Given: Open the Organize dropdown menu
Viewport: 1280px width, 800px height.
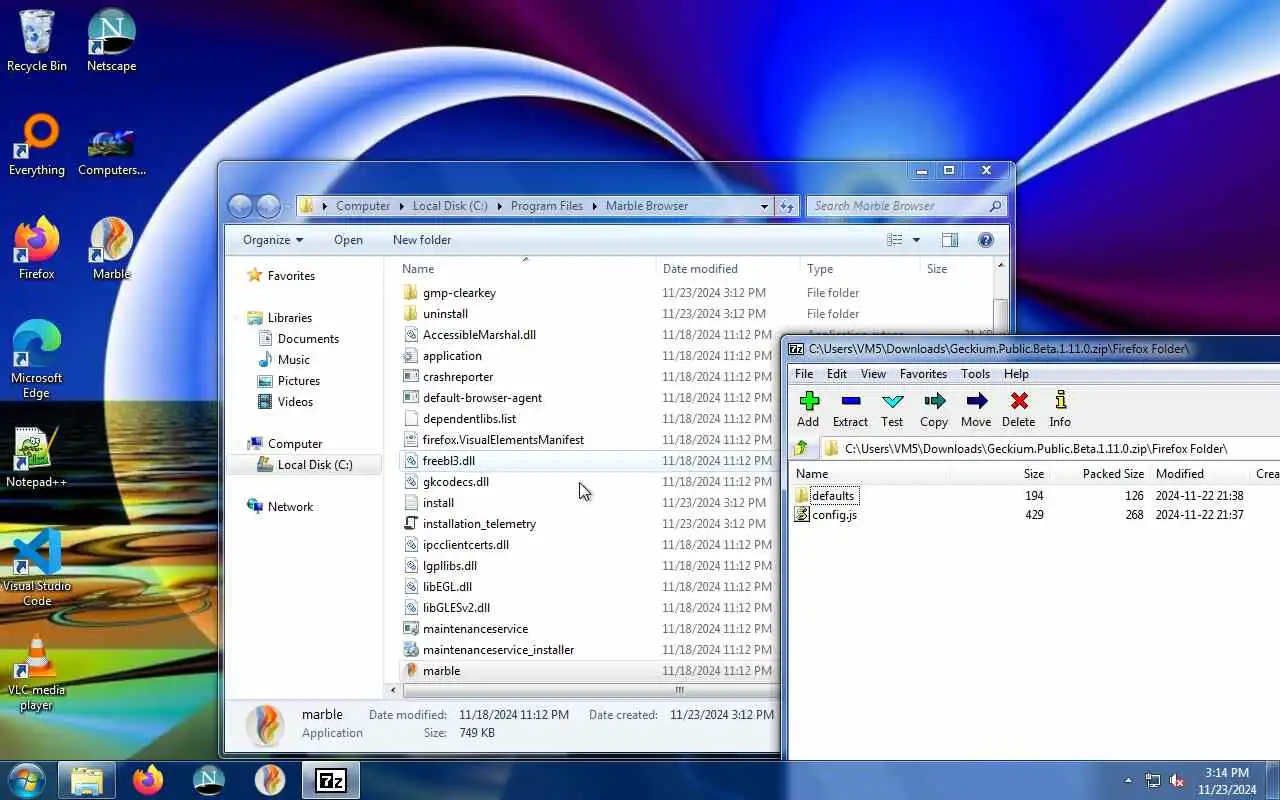Looking at the screenshot, I should (x=272, y=240).
